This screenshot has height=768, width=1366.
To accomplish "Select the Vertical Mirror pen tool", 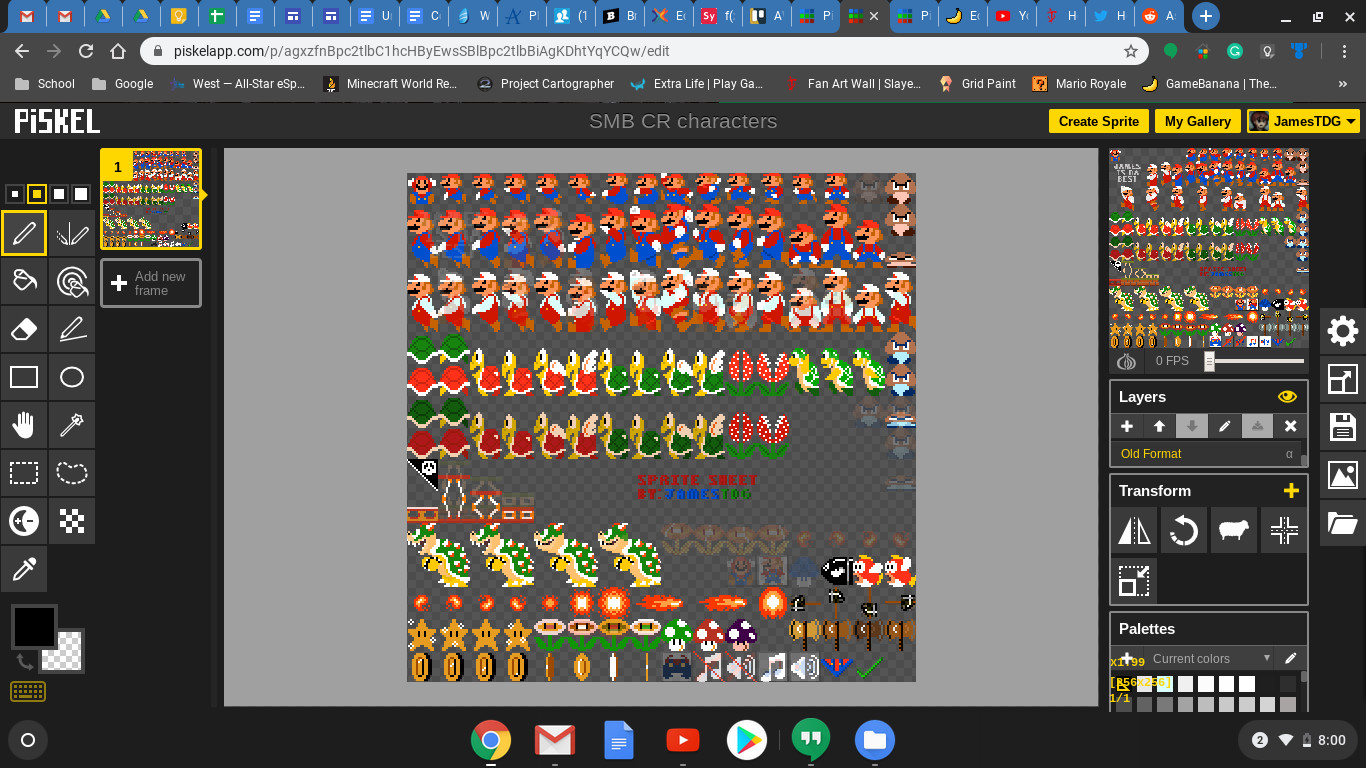I will pos(71,233).
